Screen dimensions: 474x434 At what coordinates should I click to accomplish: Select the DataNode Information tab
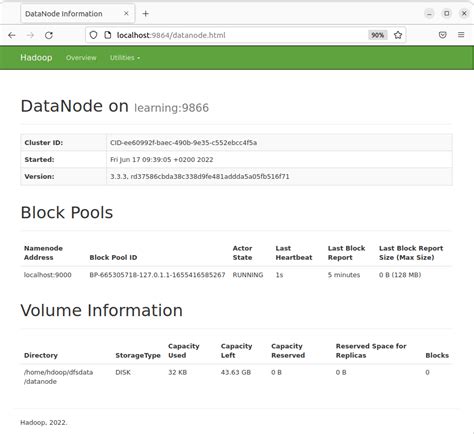77,14
